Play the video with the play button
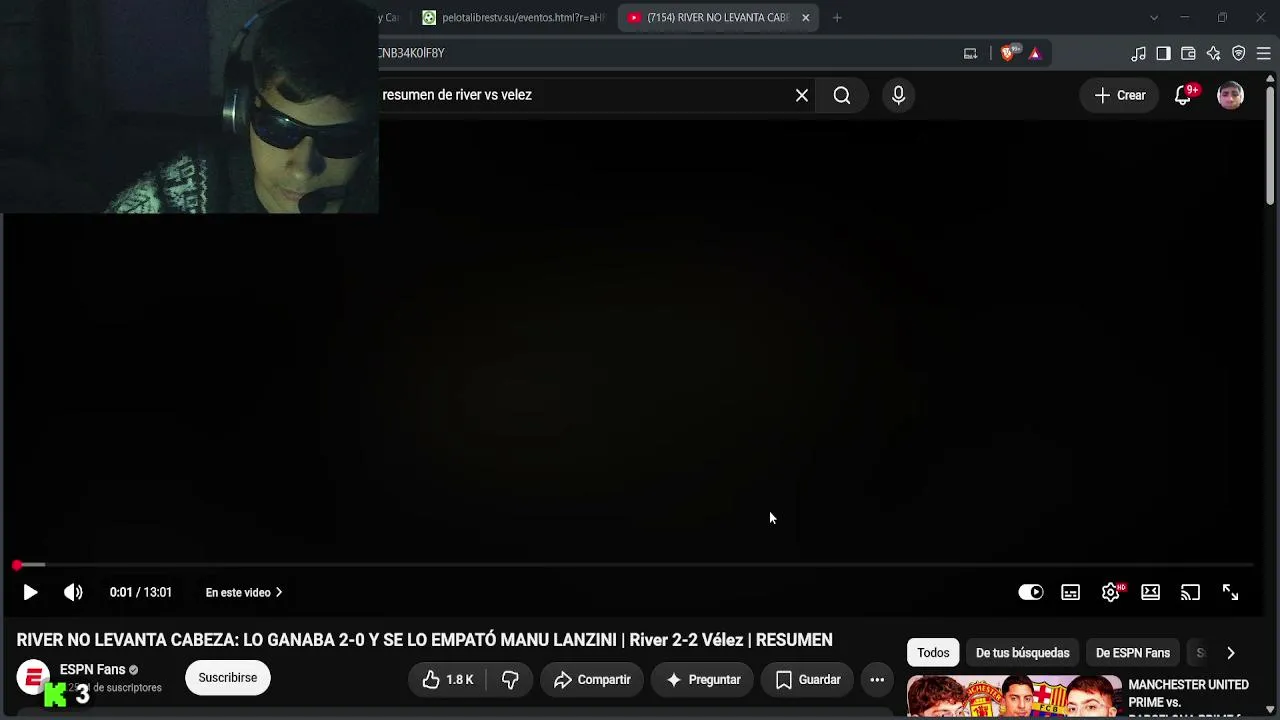 (x=30, y=592)
